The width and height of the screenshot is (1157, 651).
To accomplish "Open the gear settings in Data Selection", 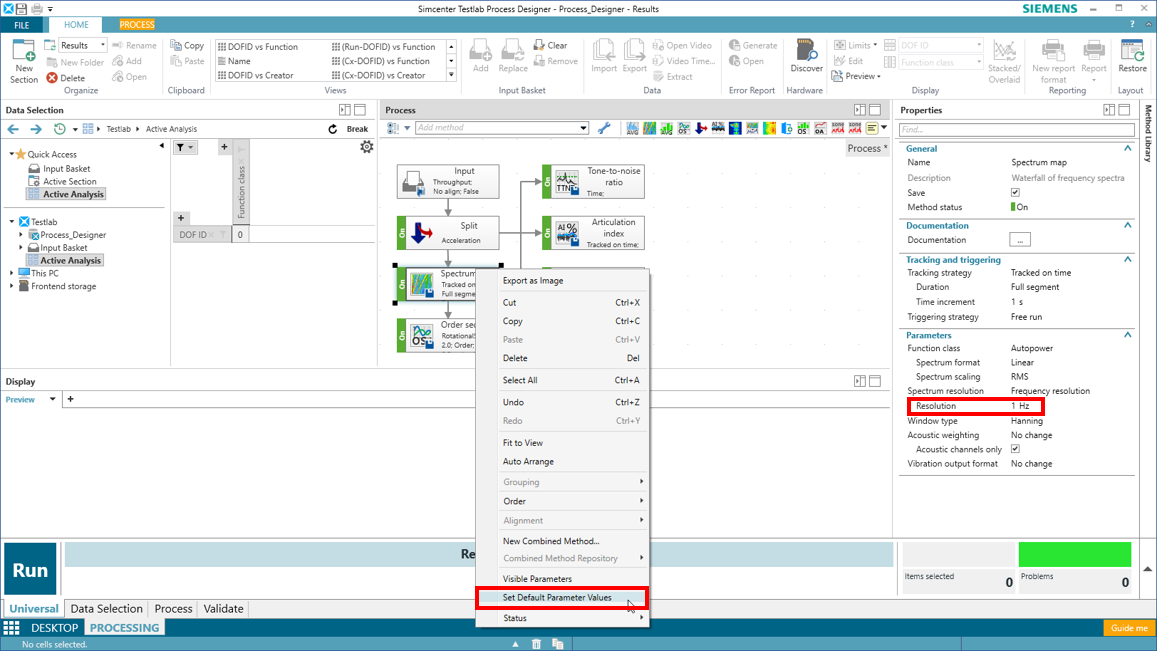I will tap(367, 147).
